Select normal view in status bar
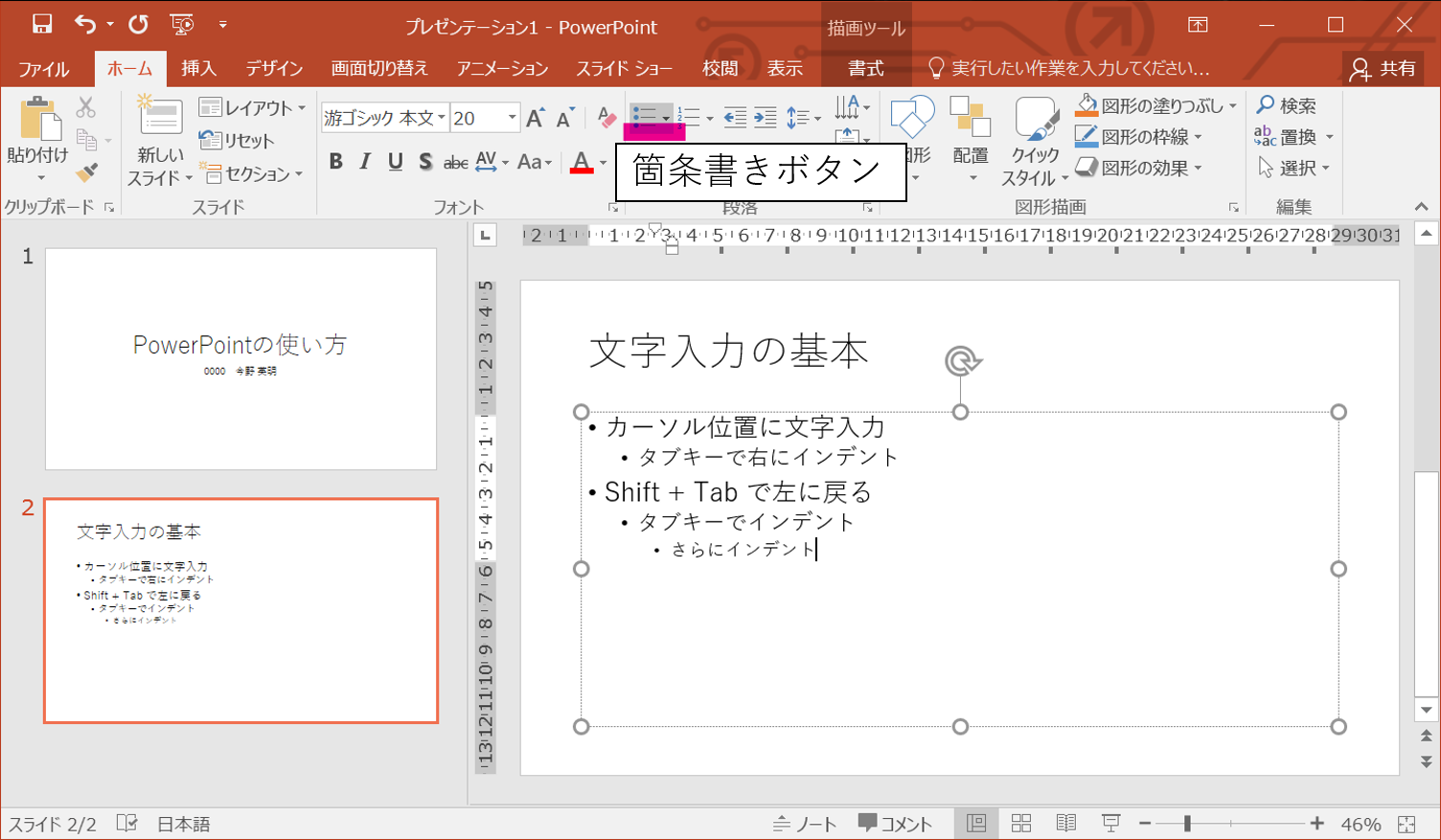The image size is (1441, 840). coord(976,823)
